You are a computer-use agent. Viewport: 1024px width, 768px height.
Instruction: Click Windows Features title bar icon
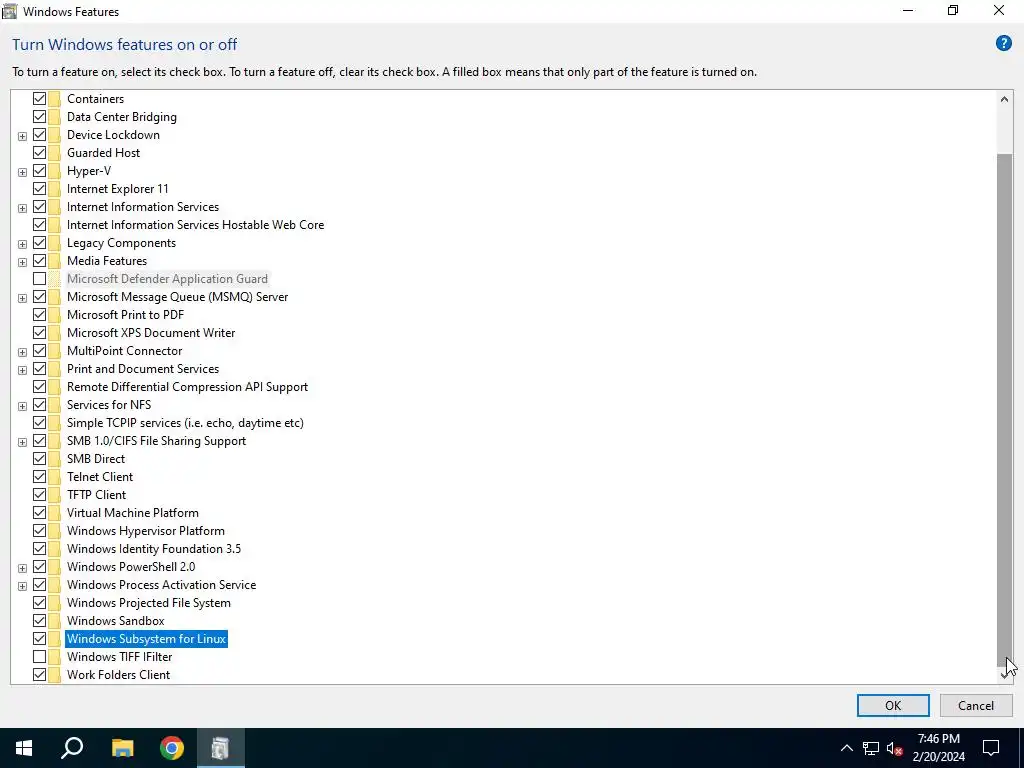[x=10, y=11]
